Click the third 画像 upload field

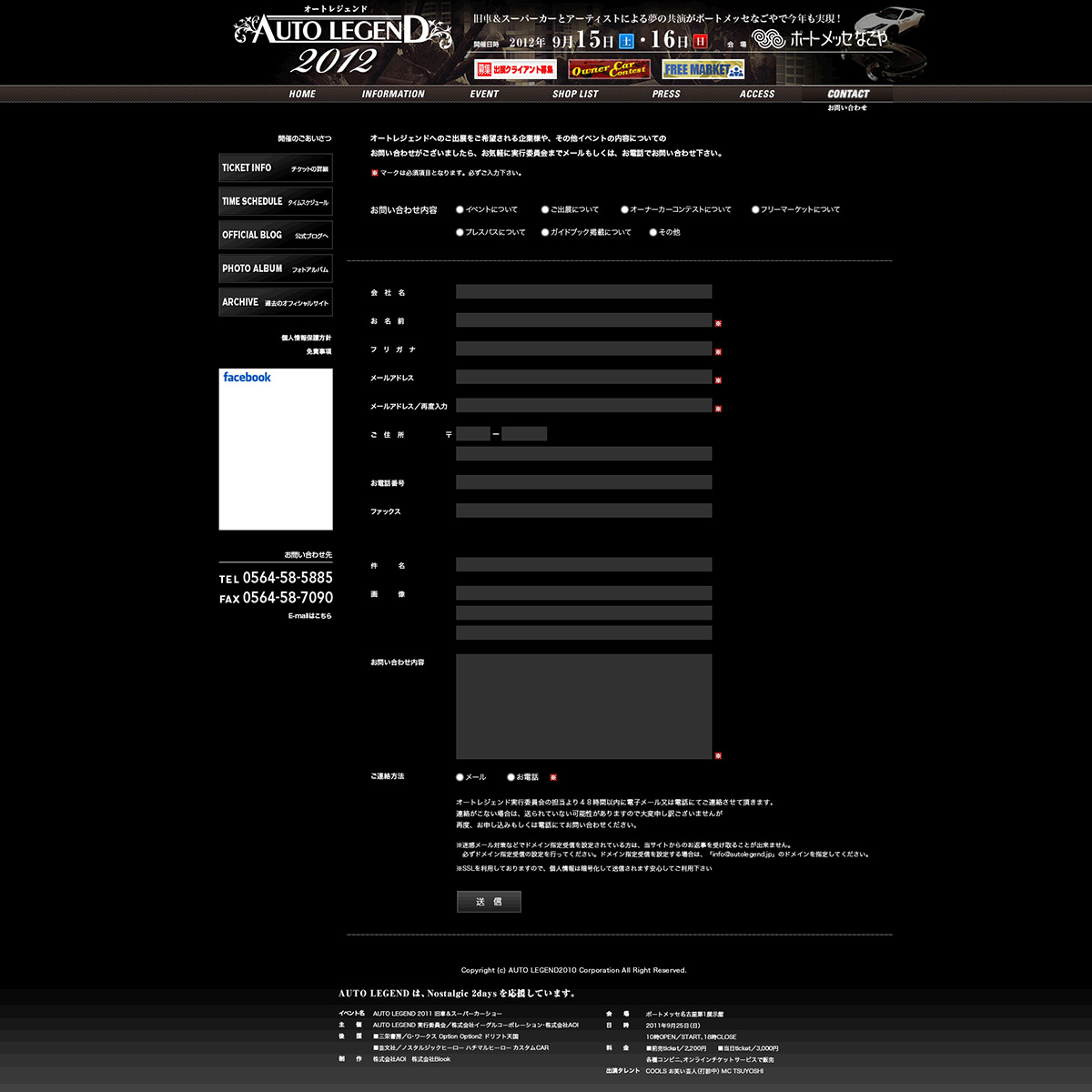point(584,633)
